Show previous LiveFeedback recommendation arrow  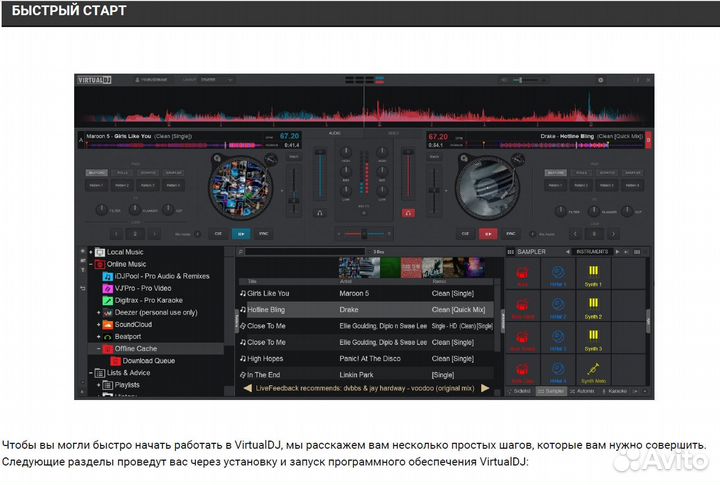tap(248, 388)
